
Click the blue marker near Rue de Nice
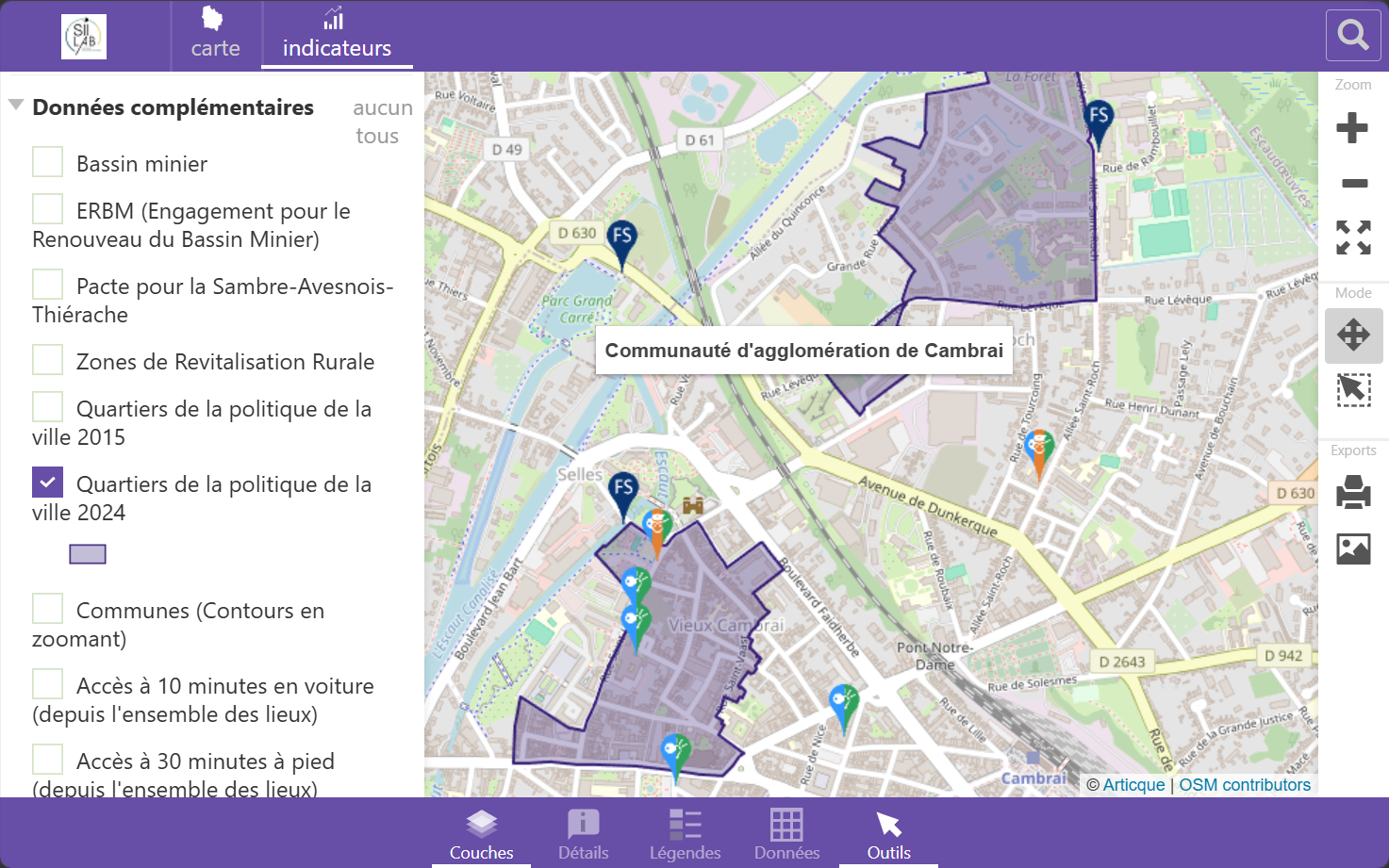tap(843, 708)
